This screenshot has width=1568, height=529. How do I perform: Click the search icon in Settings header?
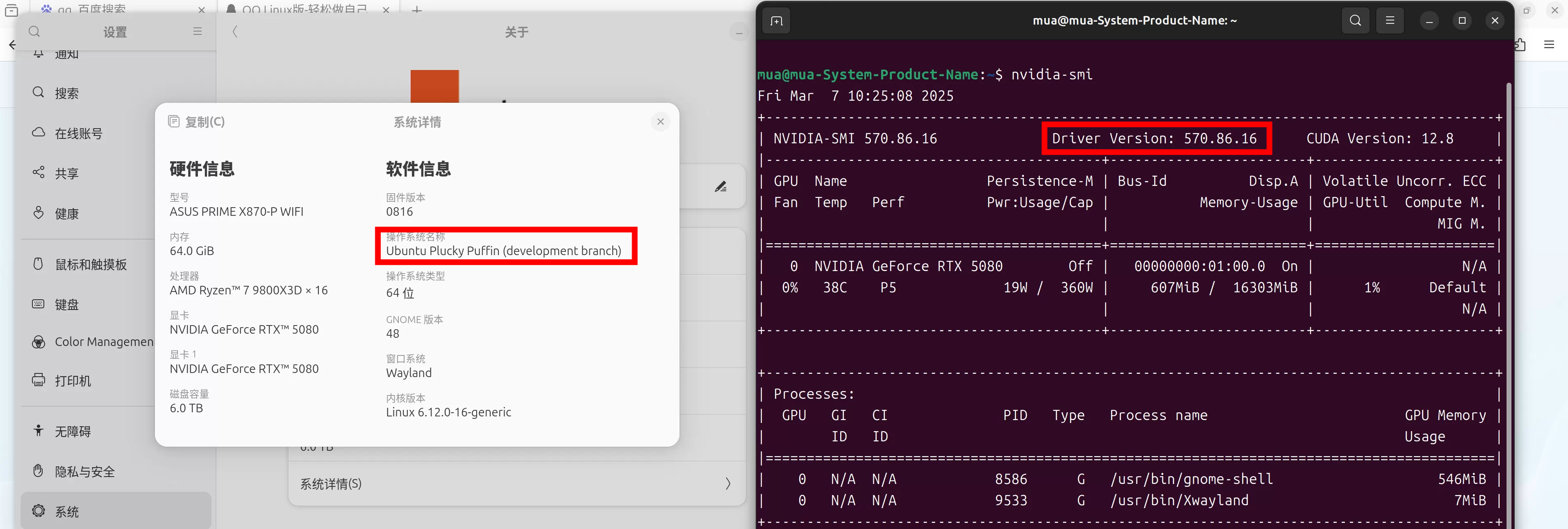(x=34, y=32)
